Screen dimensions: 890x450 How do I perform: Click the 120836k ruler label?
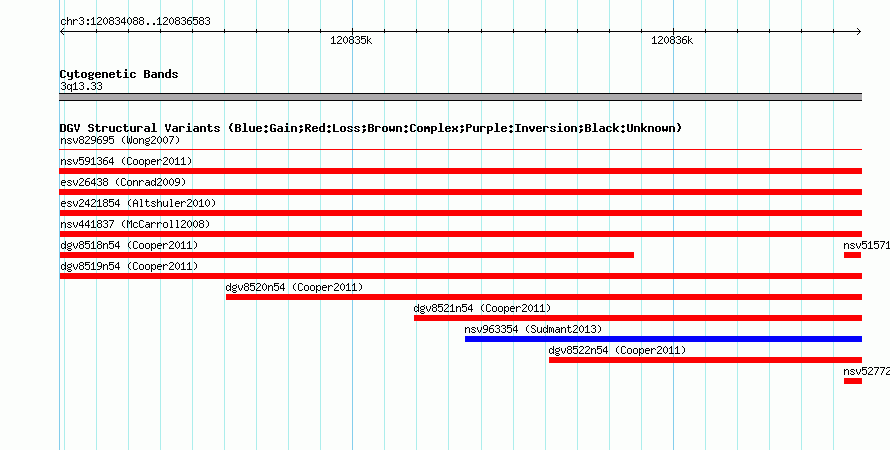pos(672,40)
